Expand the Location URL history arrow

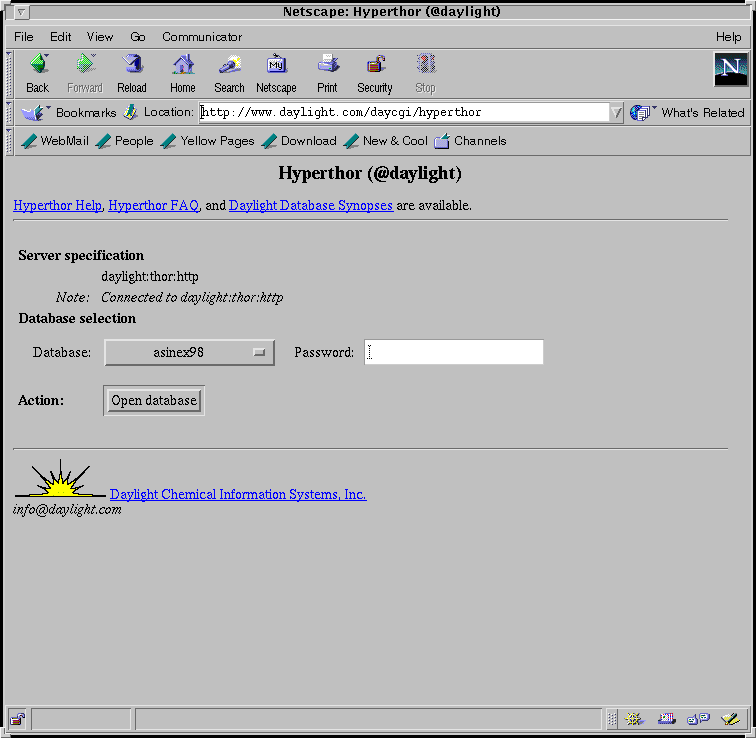click(616, 113)
